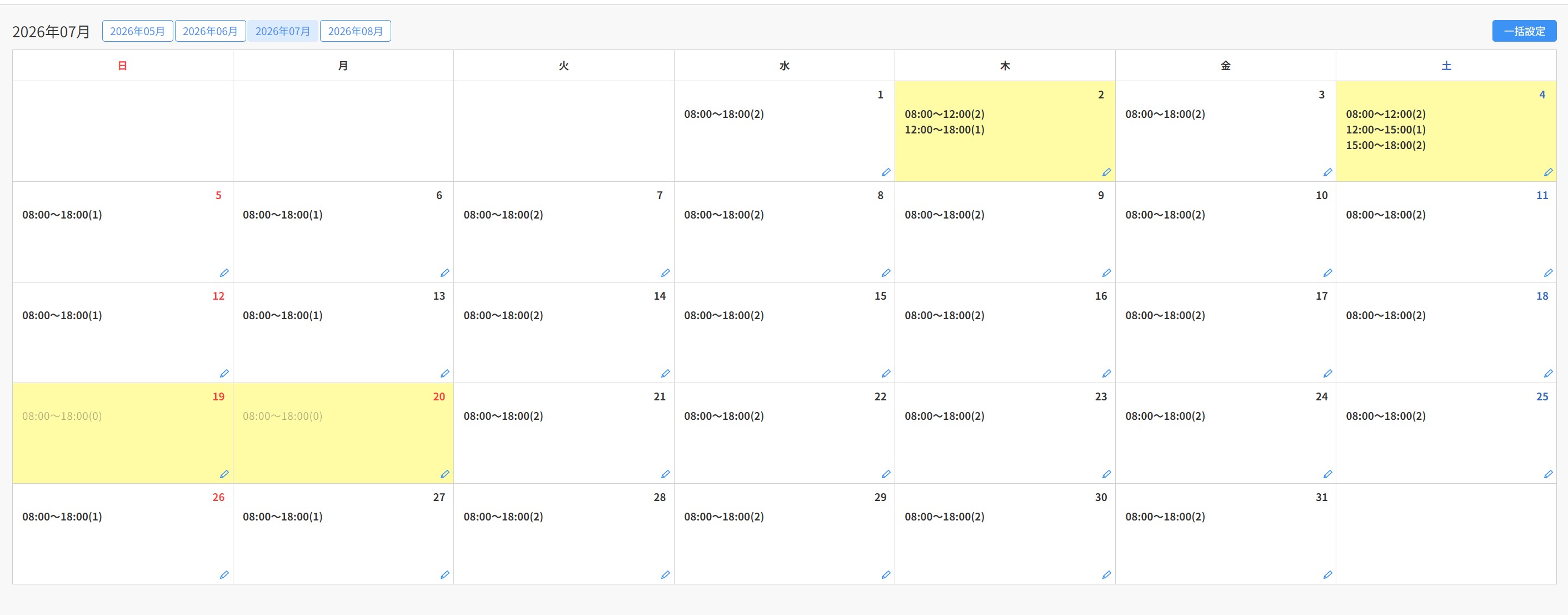Switch to the 2026年05月 month tab

(138, 31)
